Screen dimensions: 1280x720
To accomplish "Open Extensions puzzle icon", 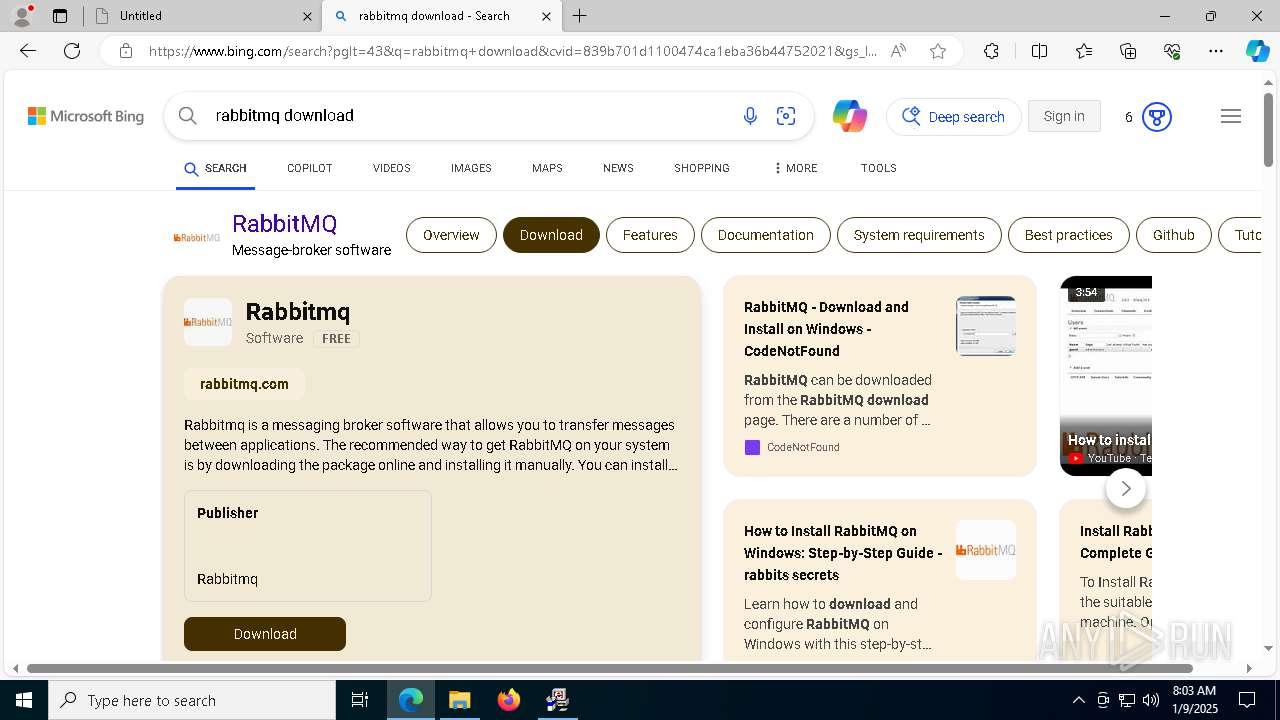I will (991, 51).
